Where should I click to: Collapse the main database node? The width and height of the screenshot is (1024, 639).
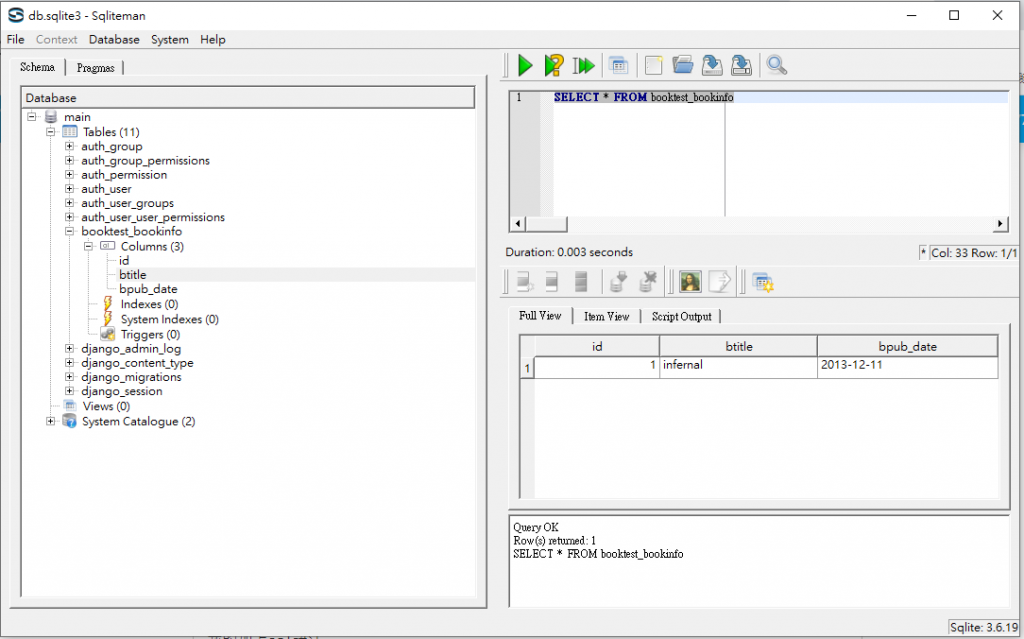(x=31, y=117)
